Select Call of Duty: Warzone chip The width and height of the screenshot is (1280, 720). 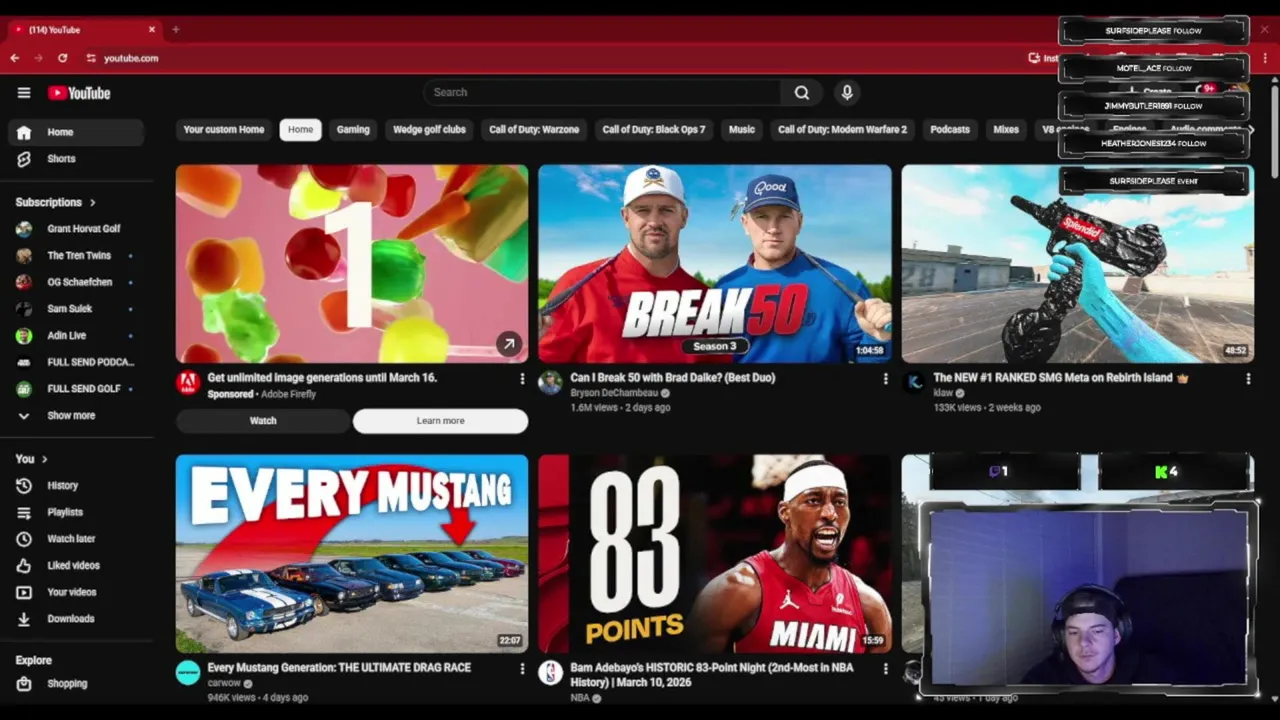pos(534,129)
